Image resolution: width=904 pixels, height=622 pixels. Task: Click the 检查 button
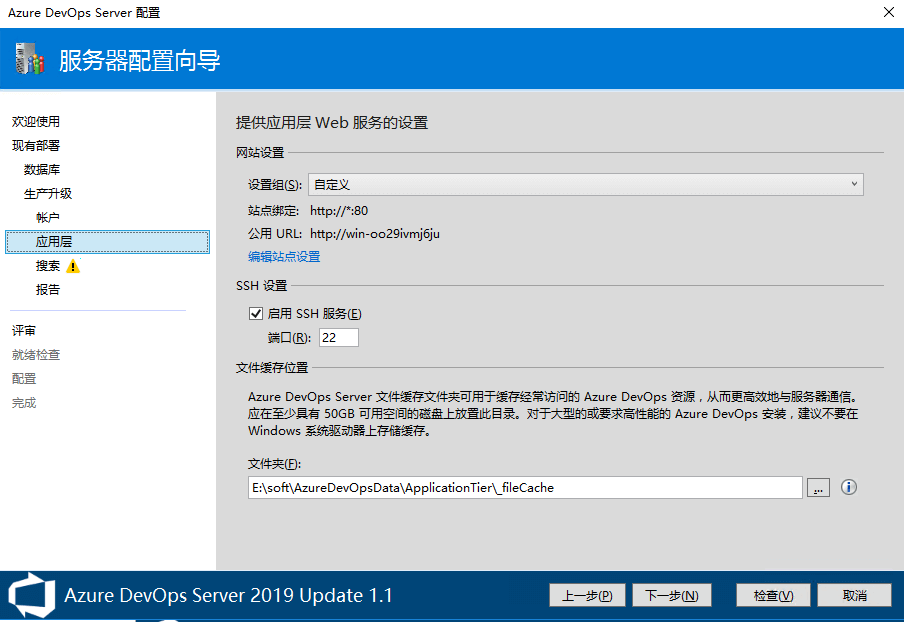point(766,595)
